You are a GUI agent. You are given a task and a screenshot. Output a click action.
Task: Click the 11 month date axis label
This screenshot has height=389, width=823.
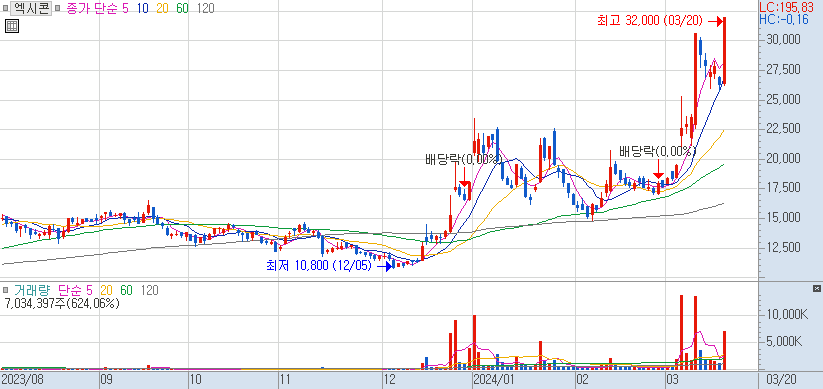click(x=286, y=379)
